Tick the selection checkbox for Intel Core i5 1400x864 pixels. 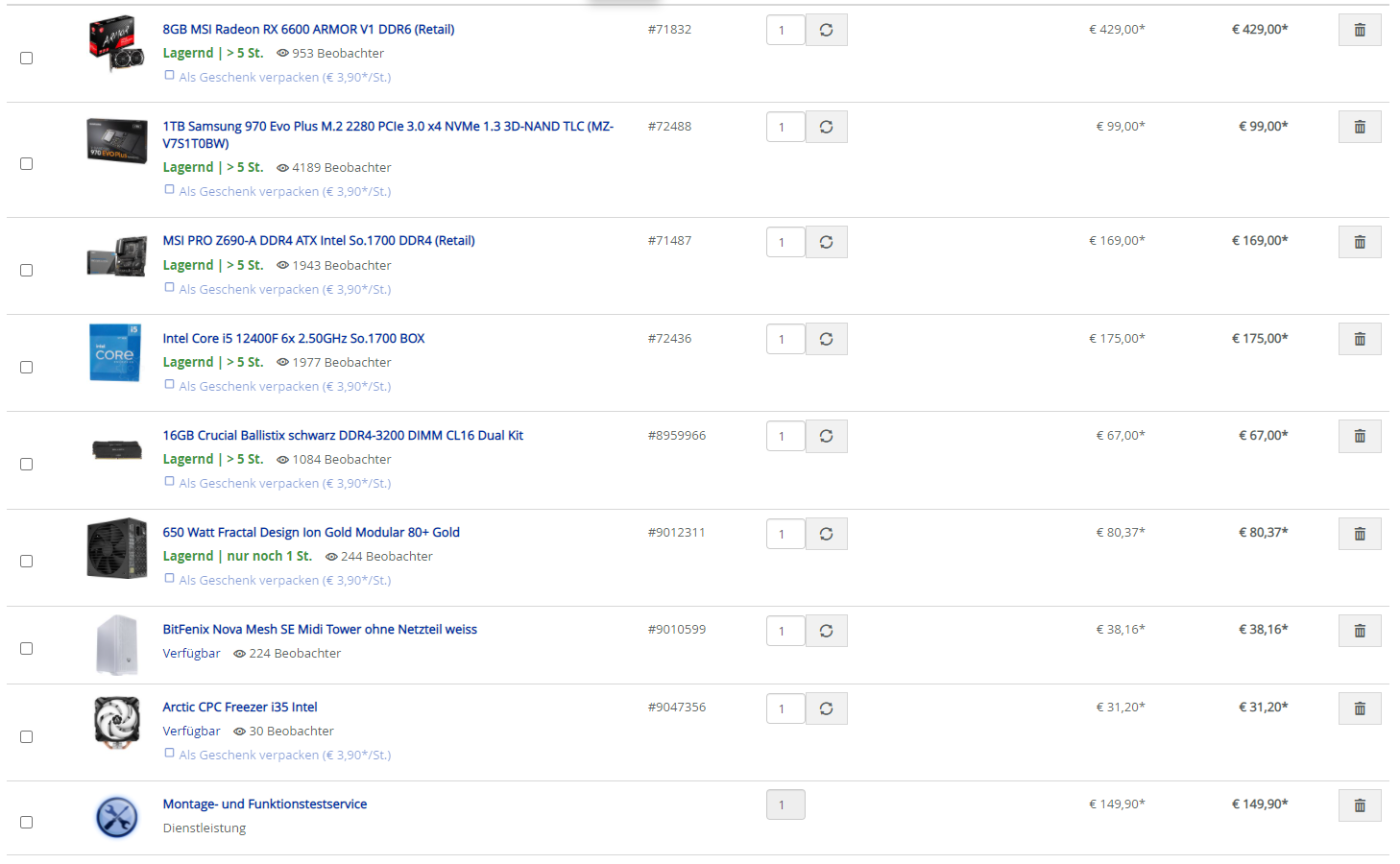pyautogui.click(x=27, y=368)
